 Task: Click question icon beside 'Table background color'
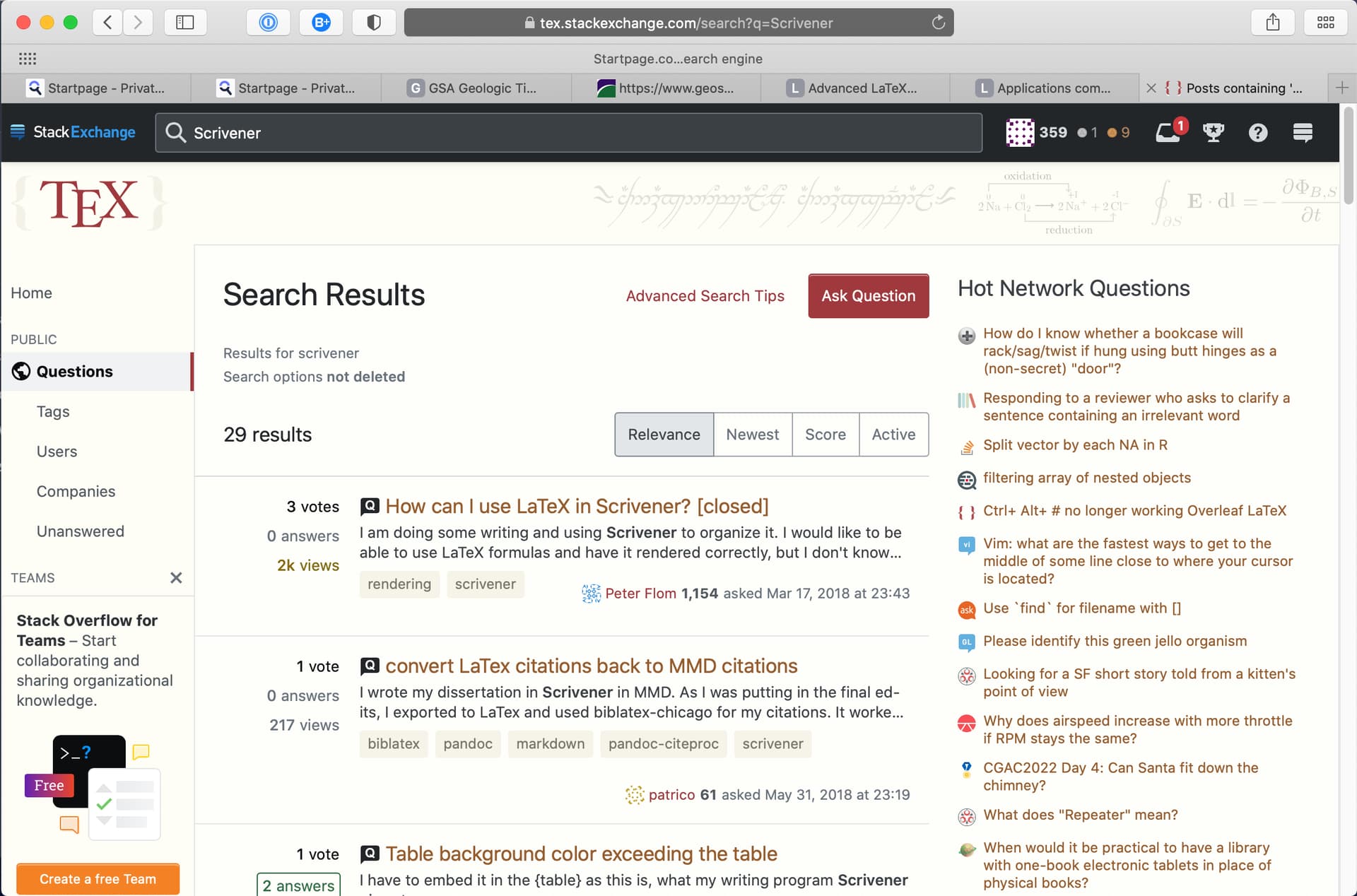tap(370, 854)
